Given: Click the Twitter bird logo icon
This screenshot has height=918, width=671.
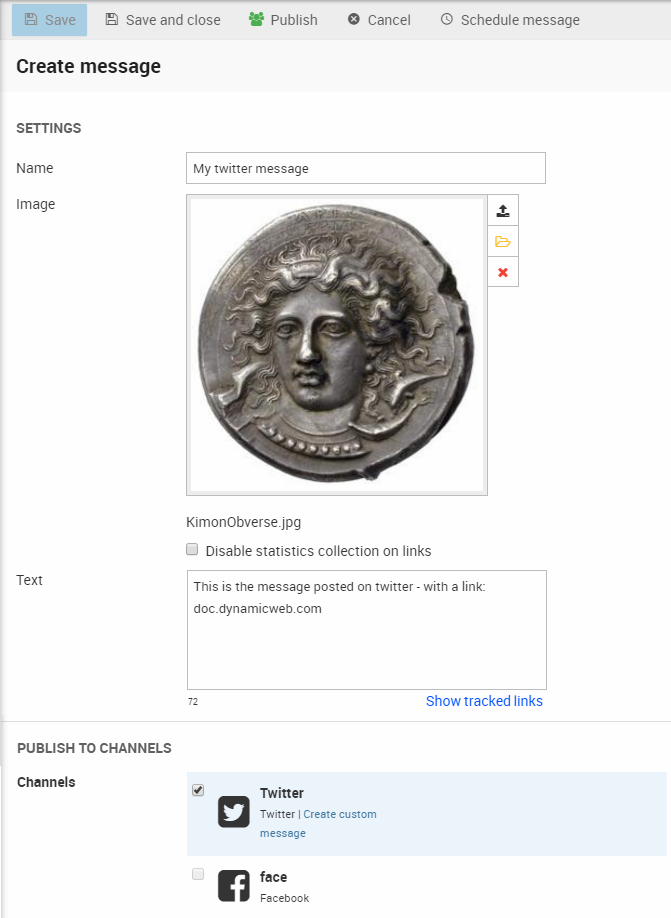Looking at the screenshot, I should (234, 812).
